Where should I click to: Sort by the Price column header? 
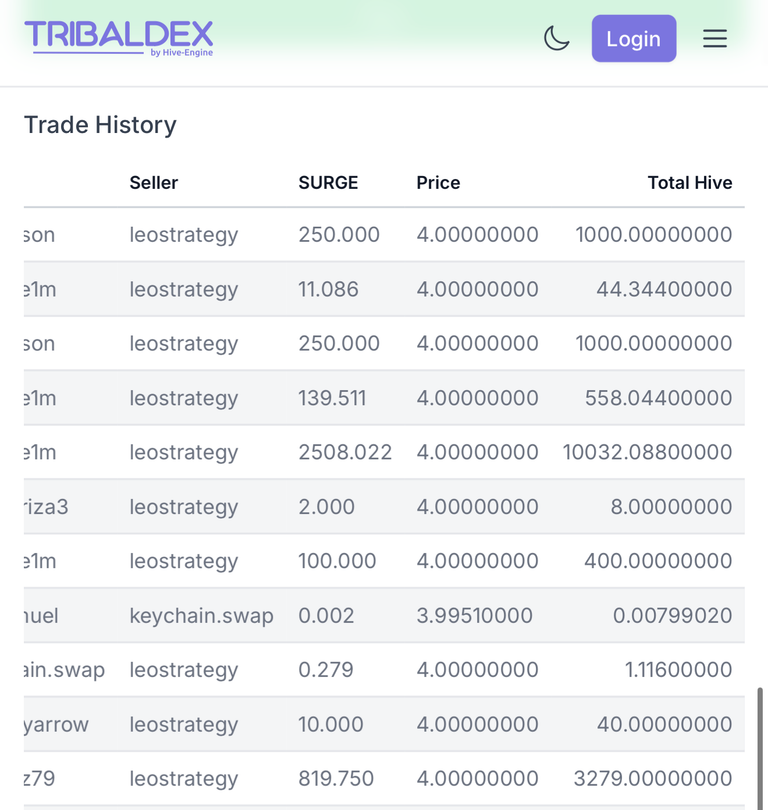click(x=438, y=183)
